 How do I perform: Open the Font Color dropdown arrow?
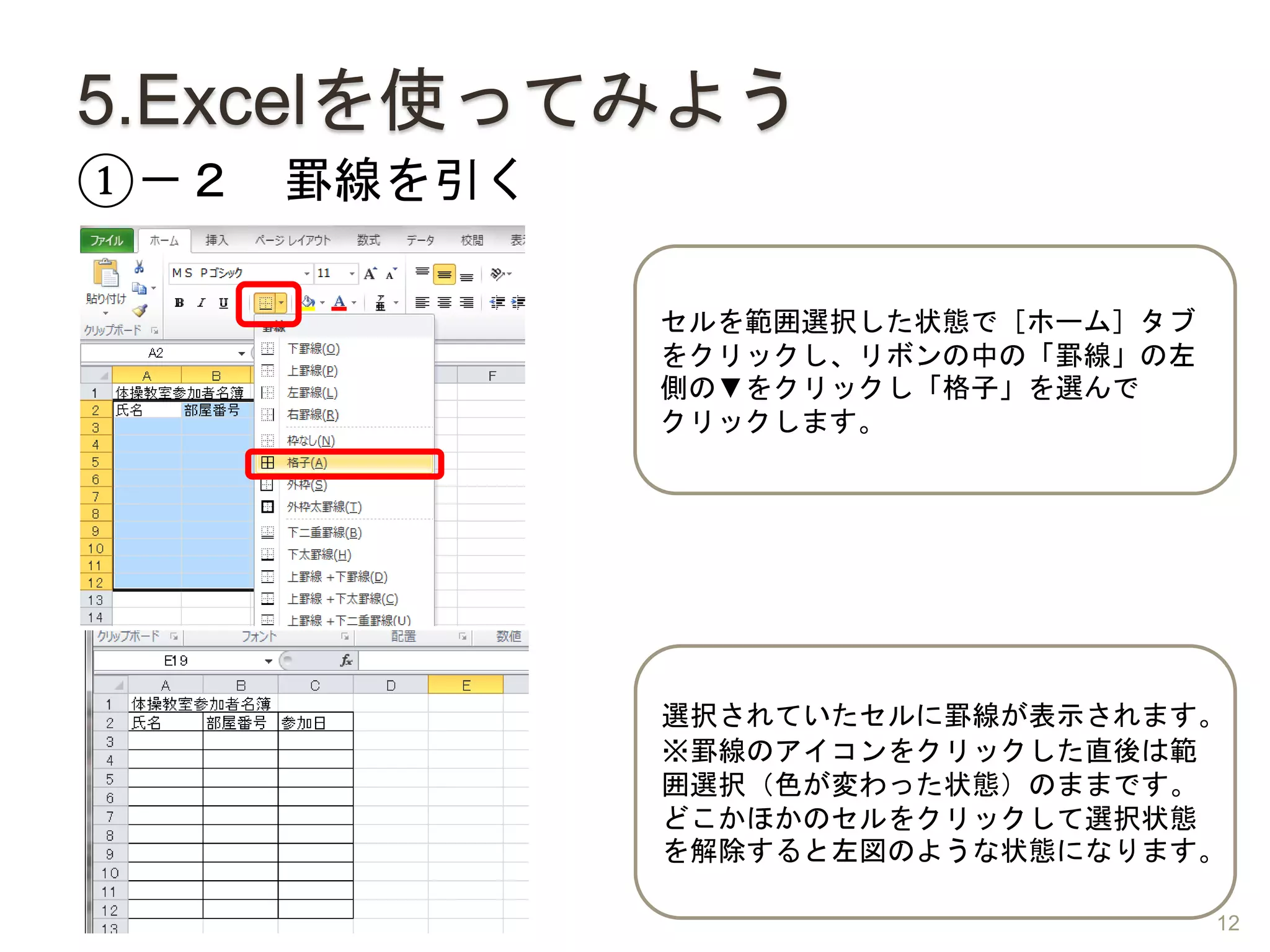354,303
